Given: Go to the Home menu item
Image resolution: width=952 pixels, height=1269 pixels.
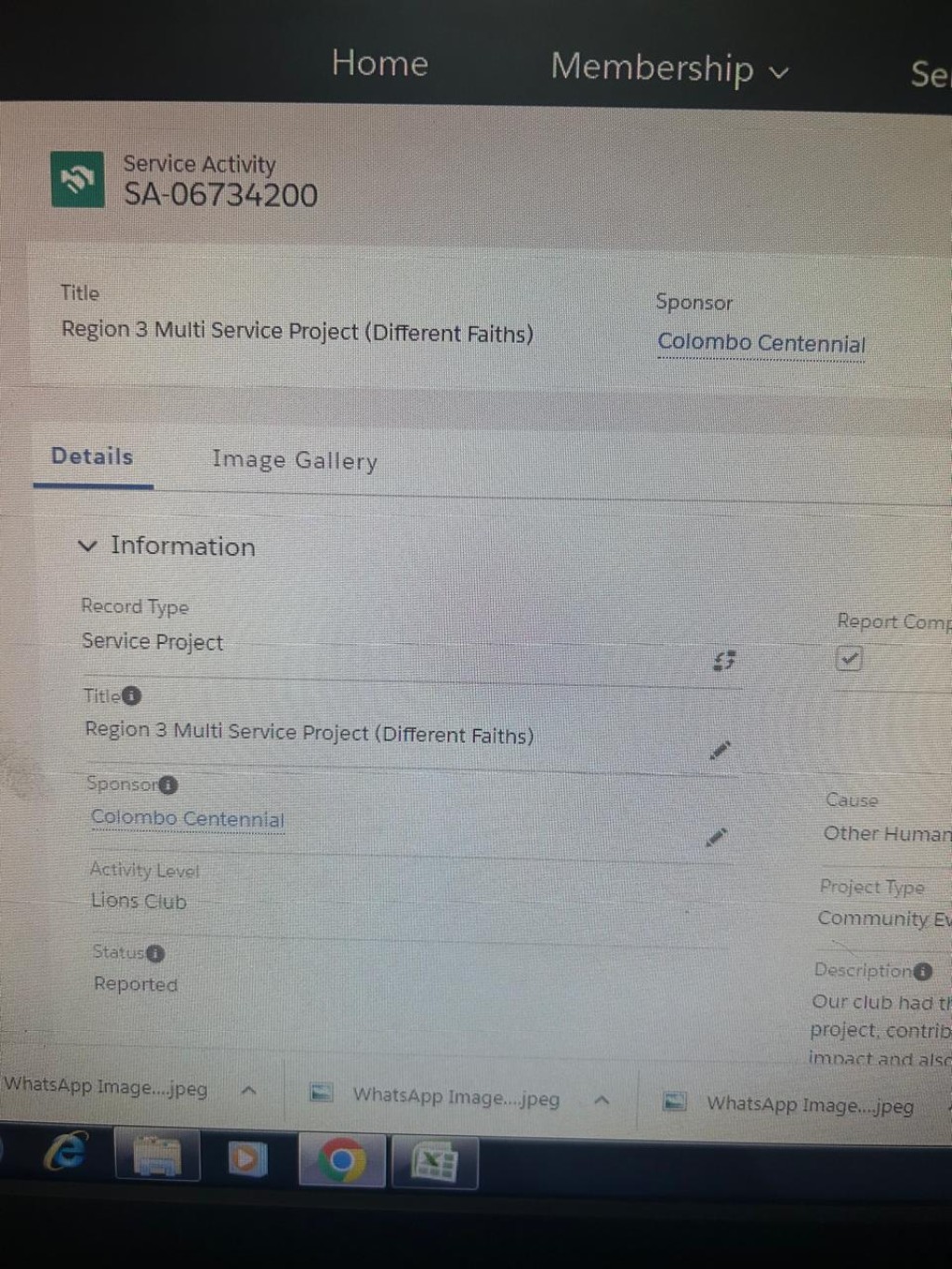Looking at the screenshot, I should 380,63.
